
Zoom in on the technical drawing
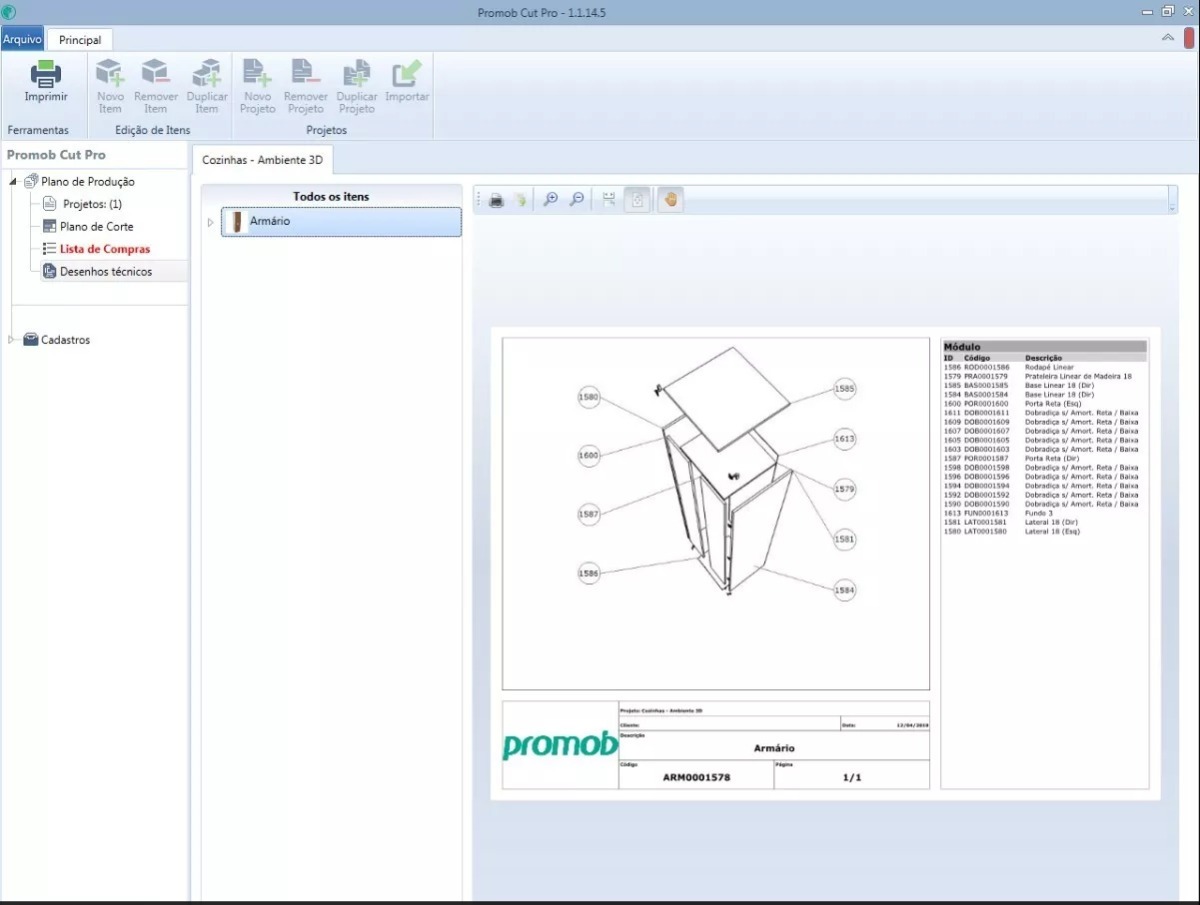(x=550, y=200)
